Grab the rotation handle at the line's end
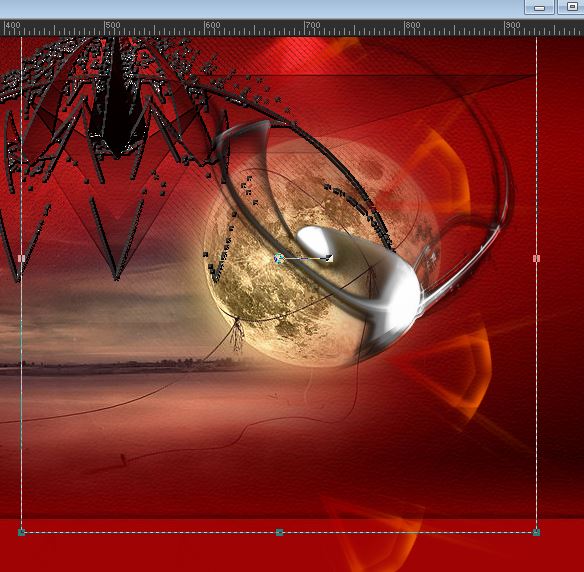Image resolution: width=584 pixels, height=572 pixels. (x=329, y=258)
